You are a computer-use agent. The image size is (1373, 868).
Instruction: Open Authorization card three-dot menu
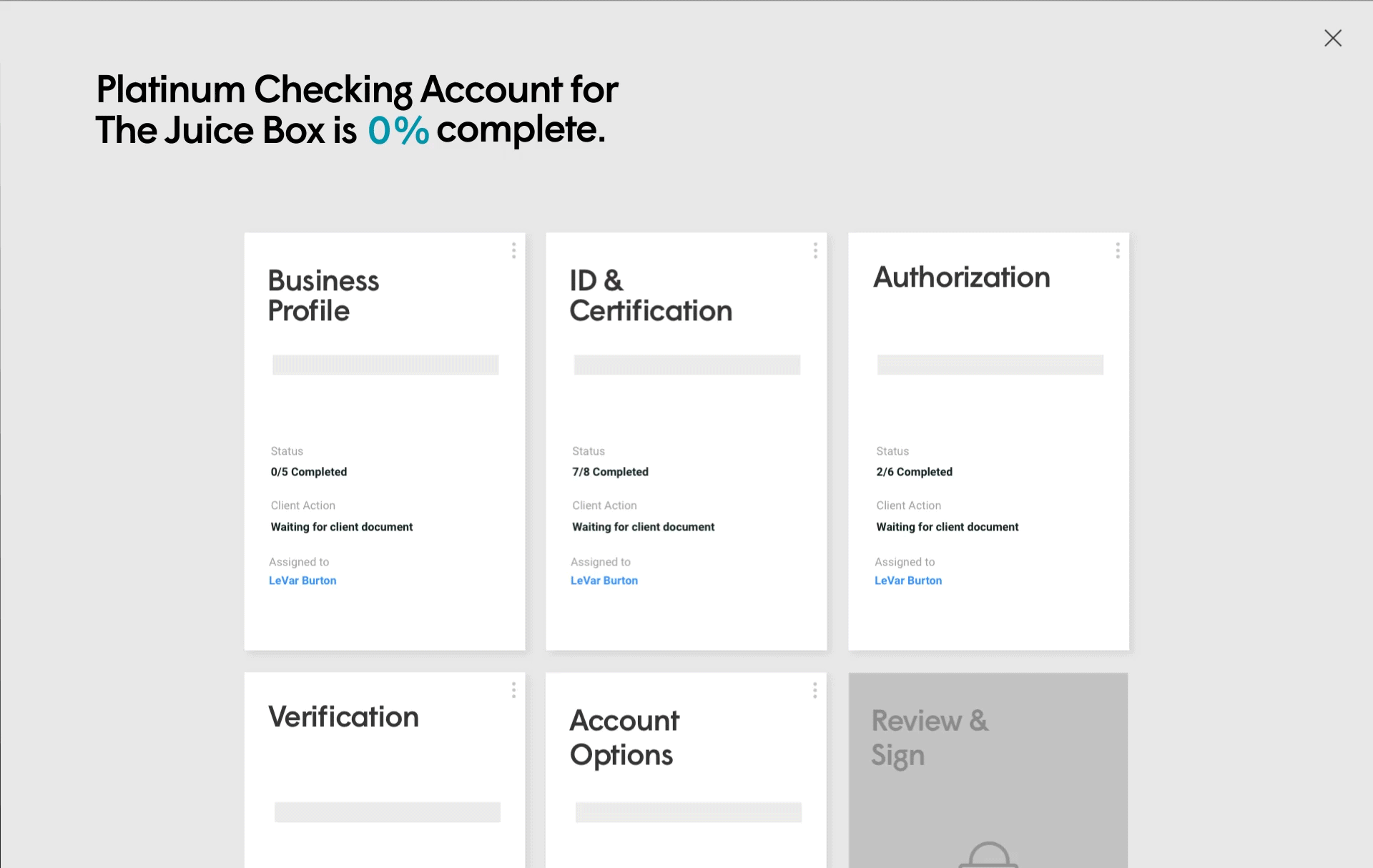(1118, 250)
